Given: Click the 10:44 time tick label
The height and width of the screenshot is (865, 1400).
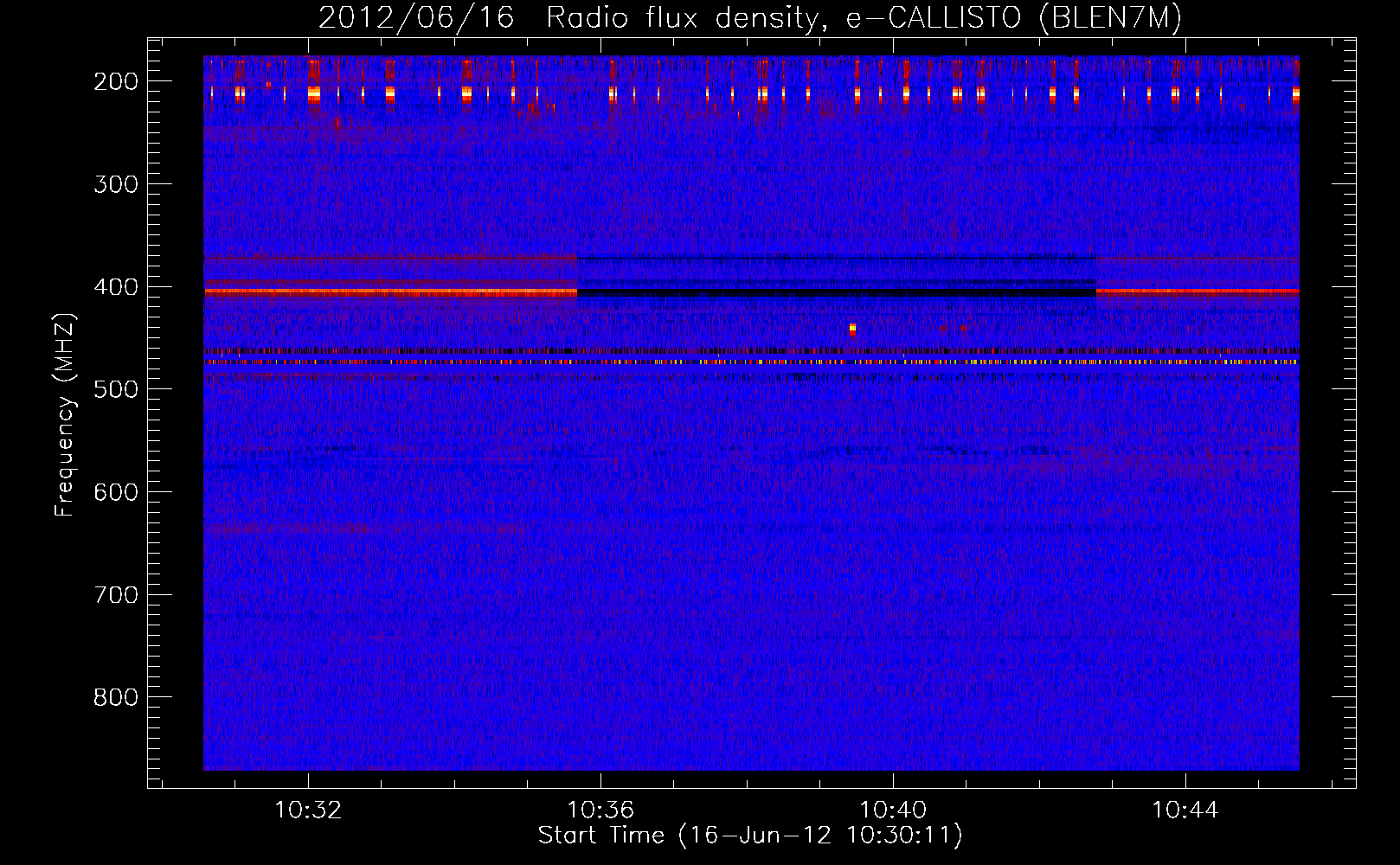Looking at the screenshot, I should pyautogui.click(x=1185, y=811).
